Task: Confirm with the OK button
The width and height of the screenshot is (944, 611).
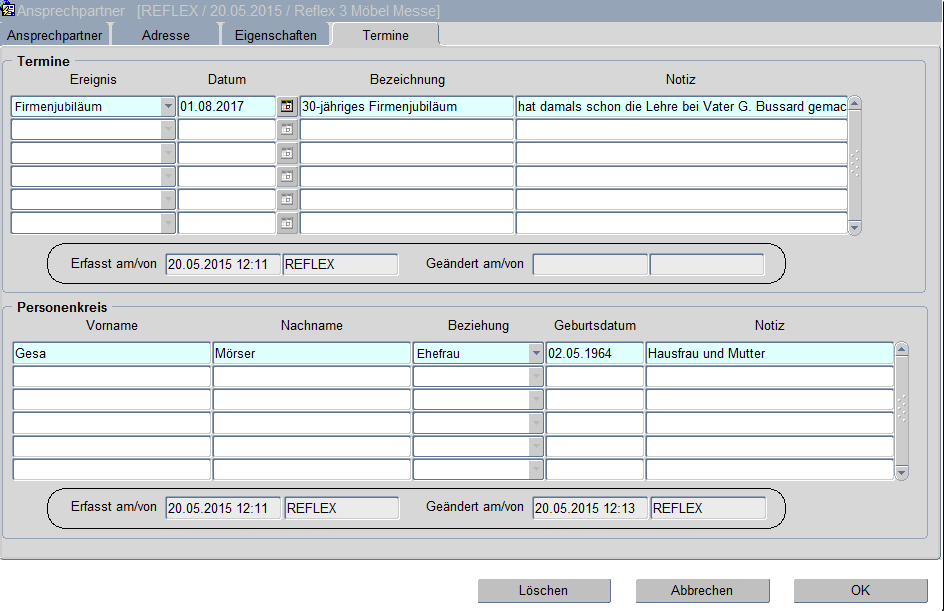Action: click(860, 591)
